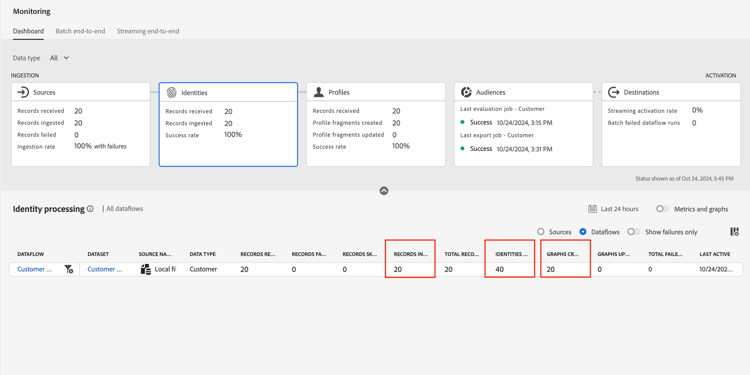Collapse the dashboard with the chevron-up button

click(384, 191)
